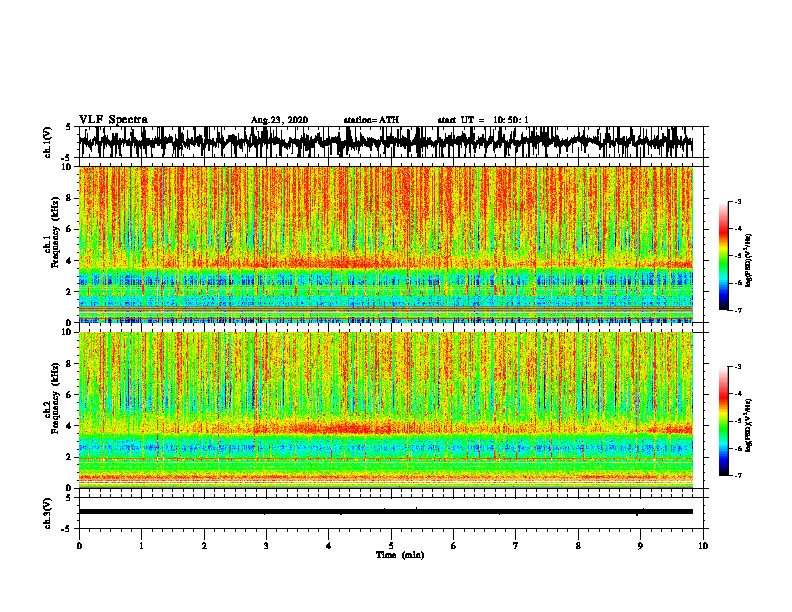The width and height of the screenshot is (792, 612).
Task: Click the "6" kHz tick on ch.2 frequency axis
Action: tap(71, 395)
